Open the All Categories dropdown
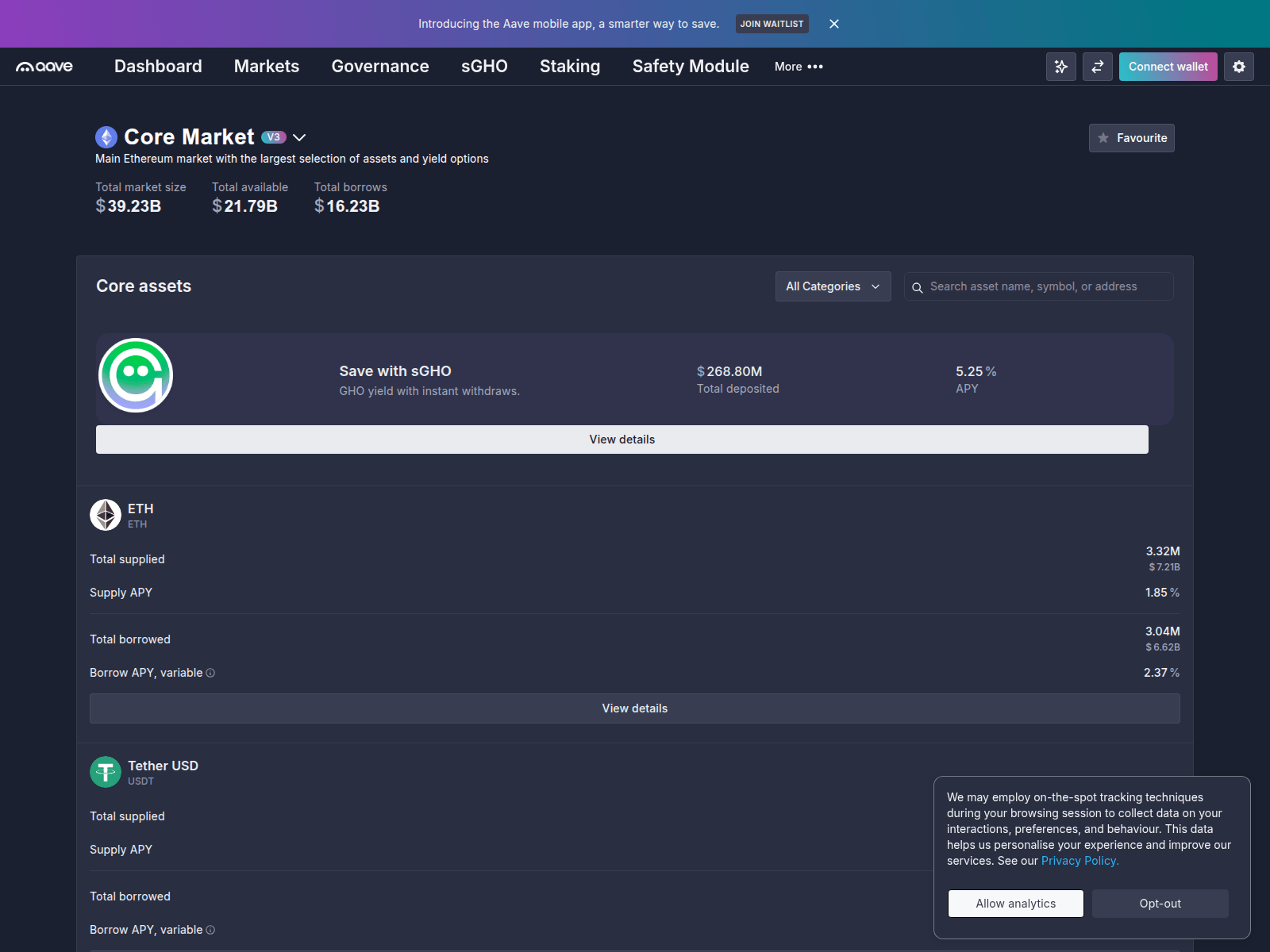 click(833, 286)
